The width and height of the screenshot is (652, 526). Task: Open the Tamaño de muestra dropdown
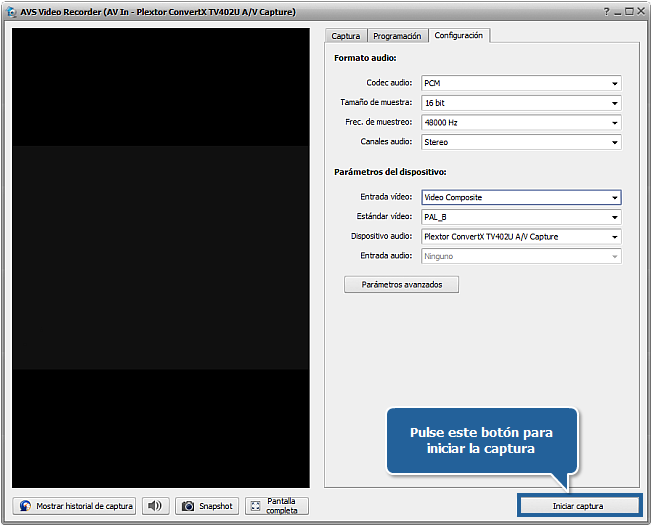click(x=521, y=103)
